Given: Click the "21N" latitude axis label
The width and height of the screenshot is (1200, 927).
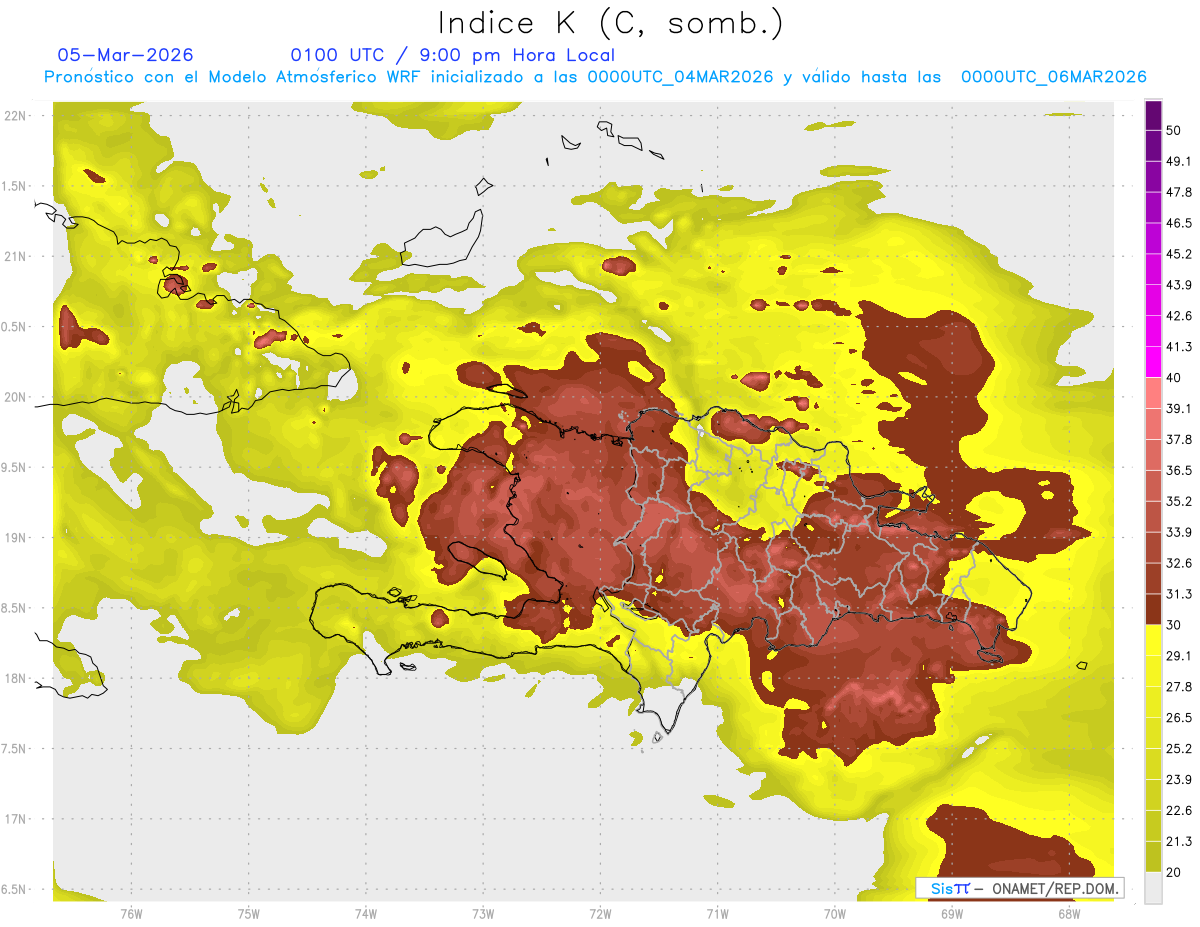Looking at the screenshot, I should tap(15, 256).
